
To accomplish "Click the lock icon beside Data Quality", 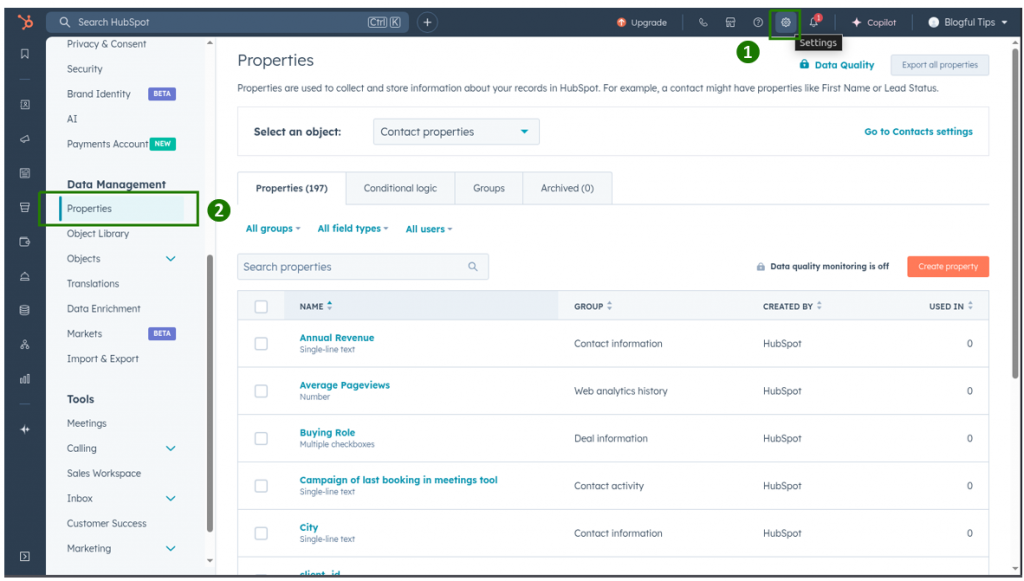I will [x=805, y=64].
